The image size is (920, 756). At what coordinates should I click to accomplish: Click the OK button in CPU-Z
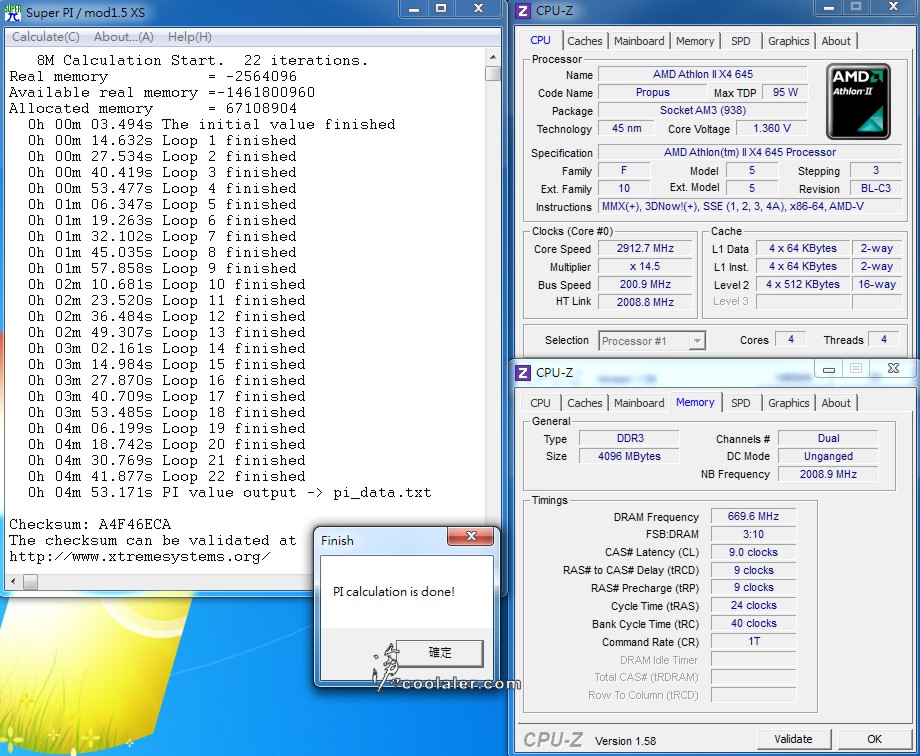pyautogui.click(x=874, y=740)
